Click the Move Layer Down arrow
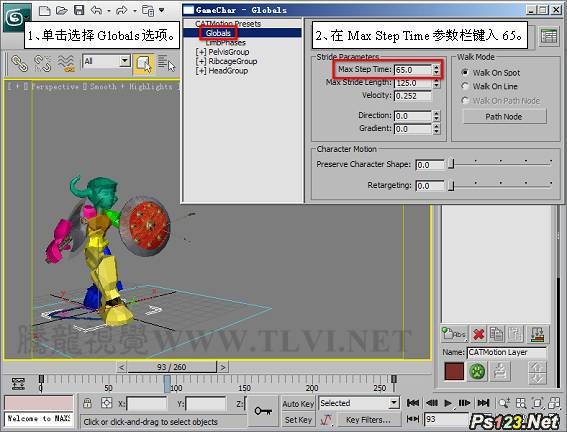The width and height of the screenshot is (567, 432). pyautogui.click(x=537, y=378)
